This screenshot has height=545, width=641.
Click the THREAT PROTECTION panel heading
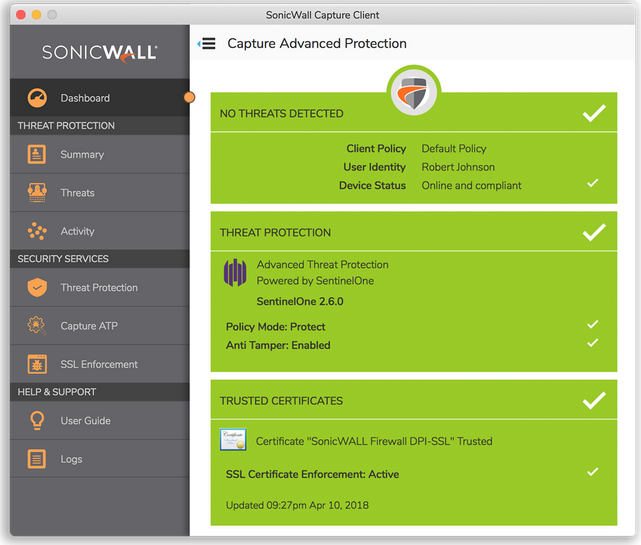[275, 233]
